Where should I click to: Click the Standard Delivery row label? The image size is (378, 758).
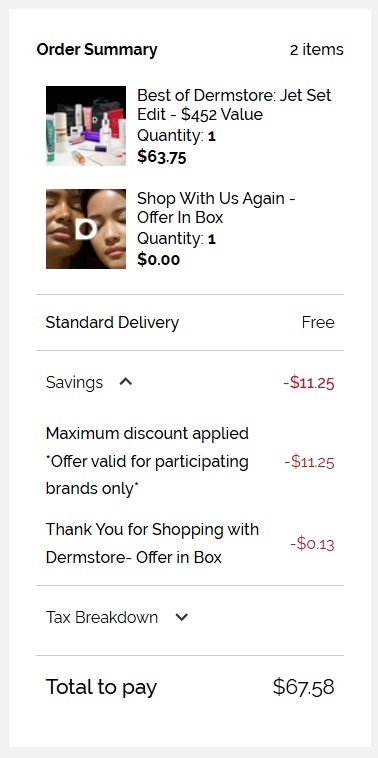(x=112, y=322)
